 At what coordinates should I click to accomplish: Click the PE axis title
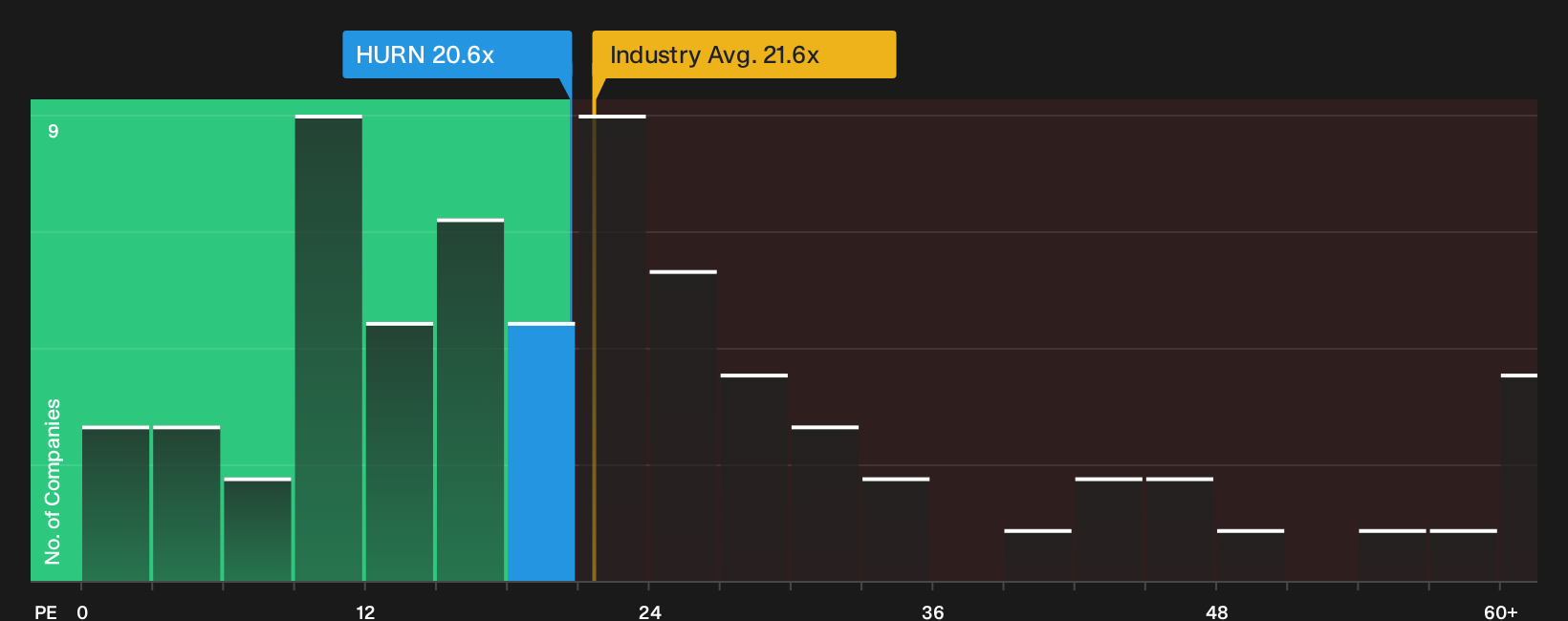(x=46, y=611)
